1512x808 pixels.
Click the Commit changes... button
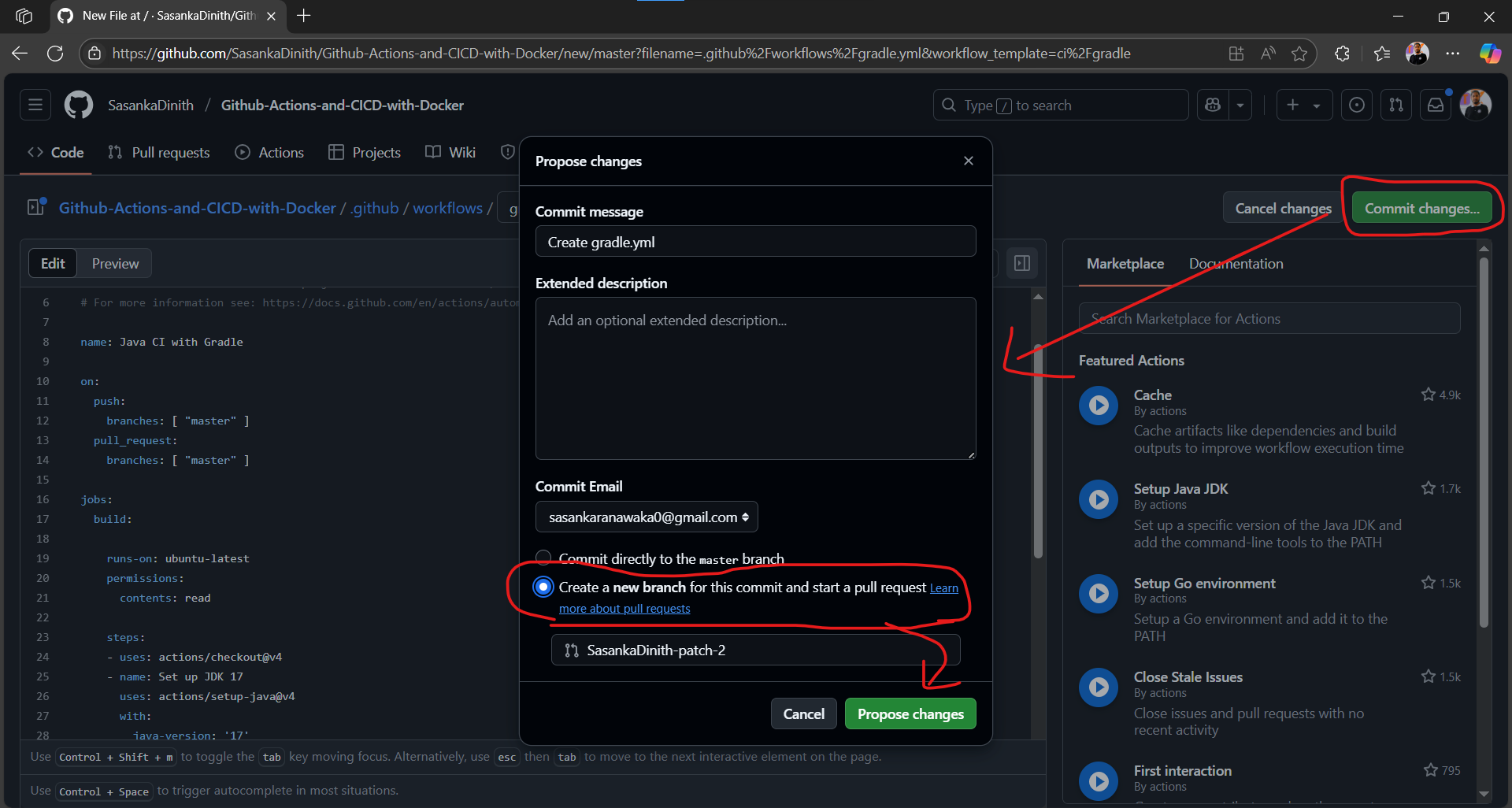click(1421, 208)
